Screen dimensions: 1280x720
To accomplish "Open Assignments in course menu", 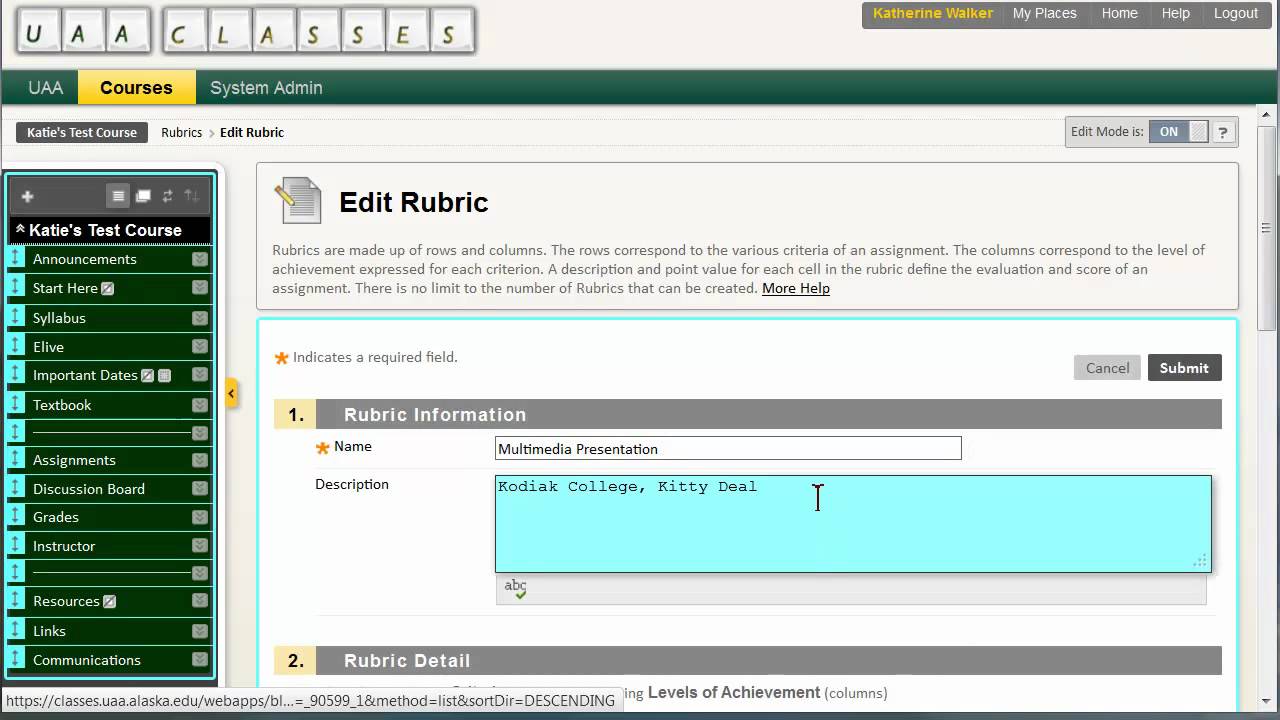I will click(x=74, y=460).
